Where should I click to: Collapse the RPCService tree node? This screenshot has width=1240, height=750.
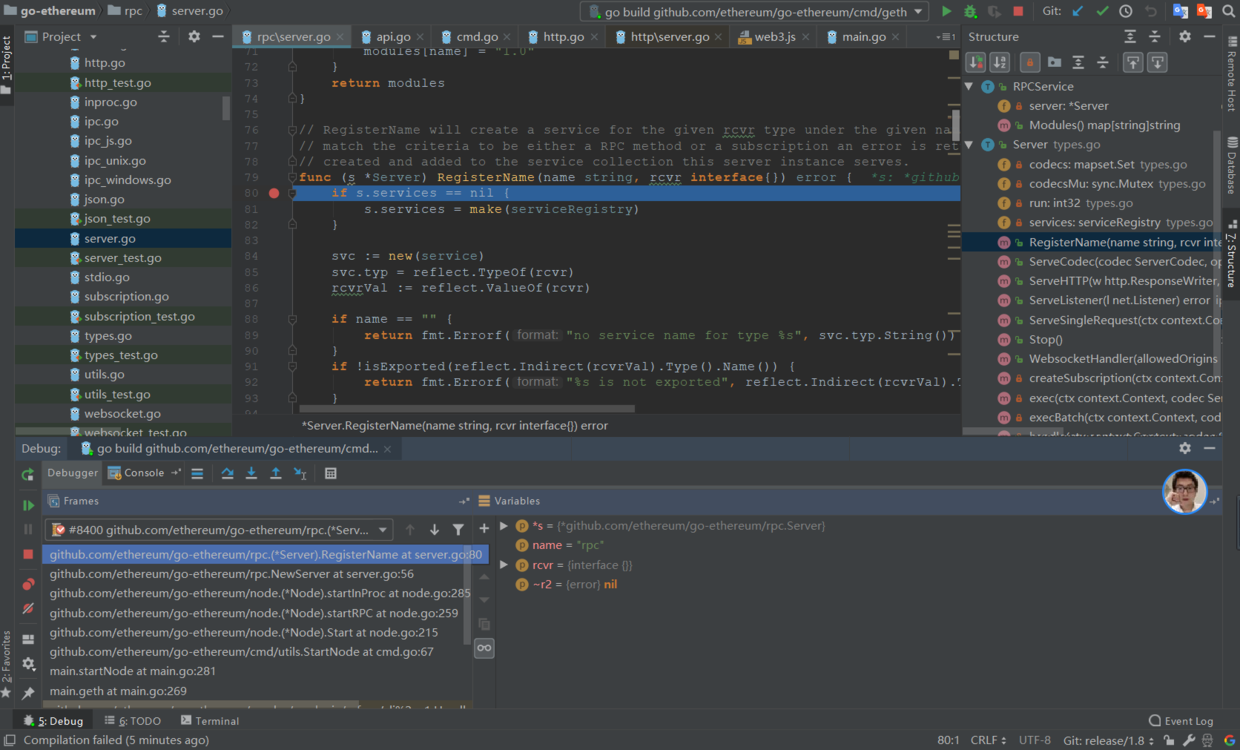(x=969, y=87)
